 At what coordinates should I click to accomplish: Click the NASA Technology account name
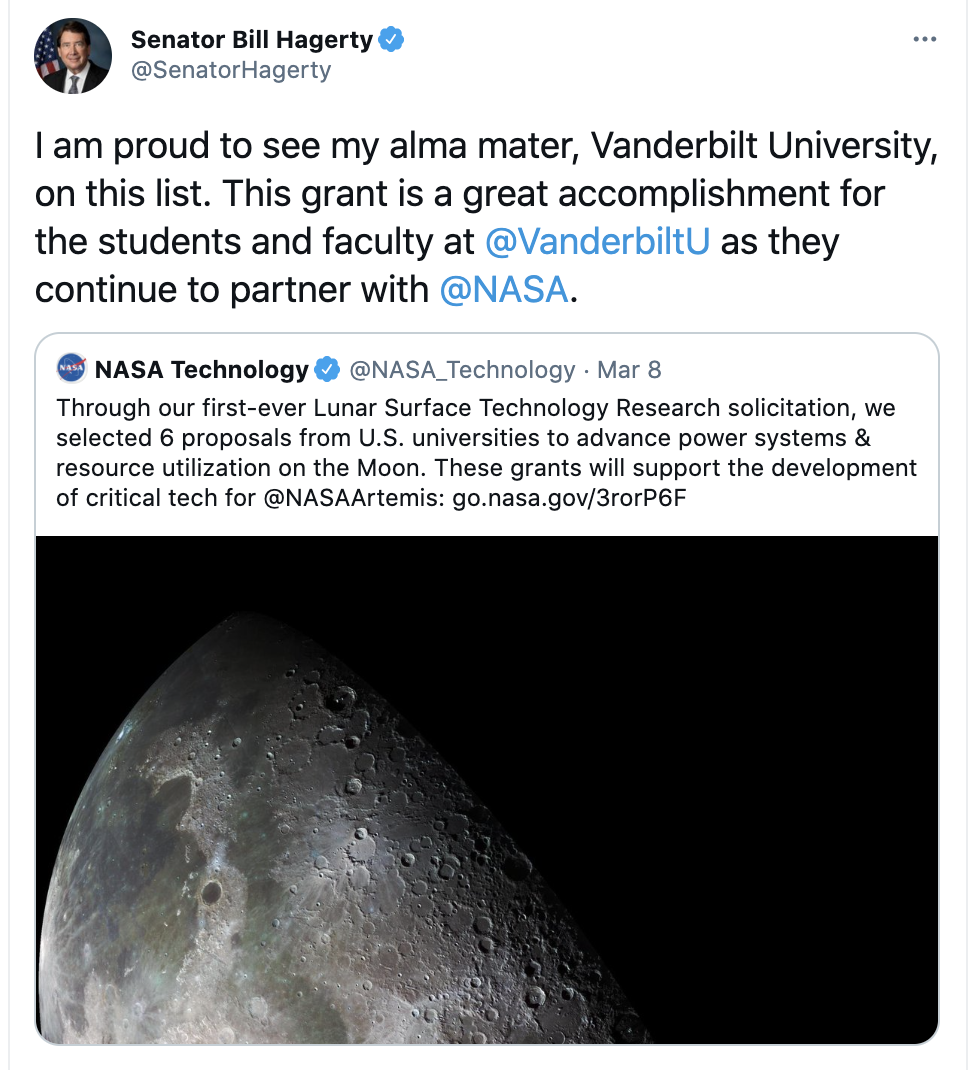point(201,370)
